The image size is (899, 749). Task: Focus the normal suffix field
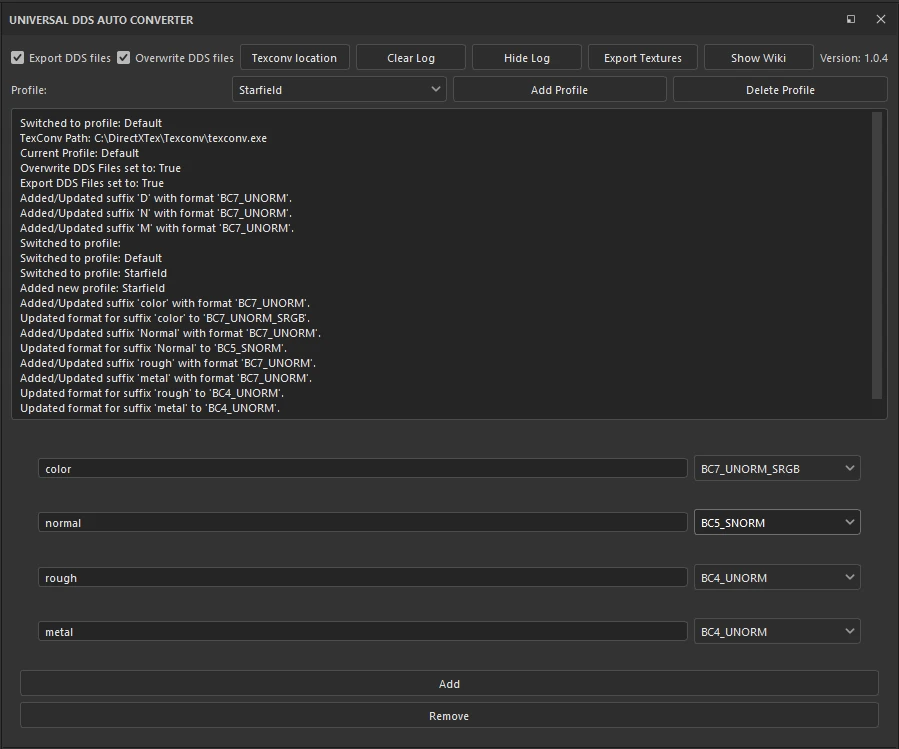click(362, 522)
